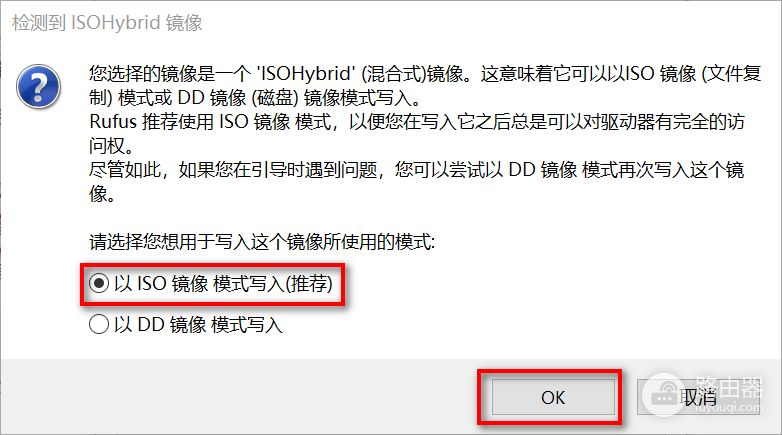Click the final 像。 line of the message

(103, 194)
